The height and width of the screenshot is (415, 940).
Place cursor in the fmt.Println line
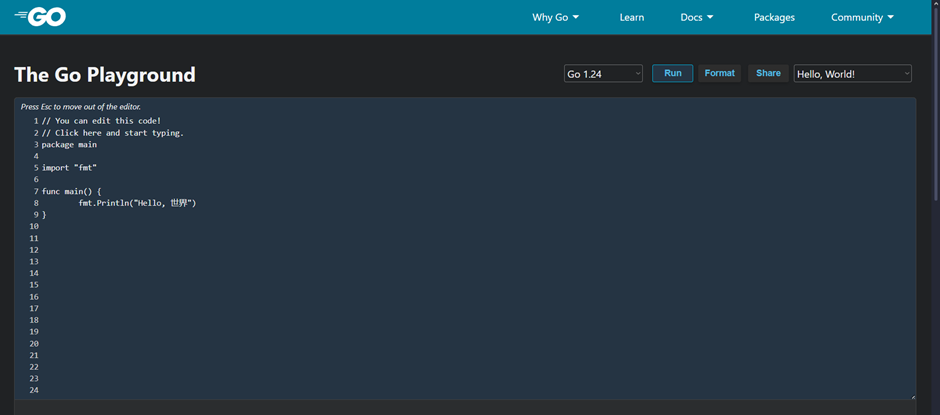[137, 203]
